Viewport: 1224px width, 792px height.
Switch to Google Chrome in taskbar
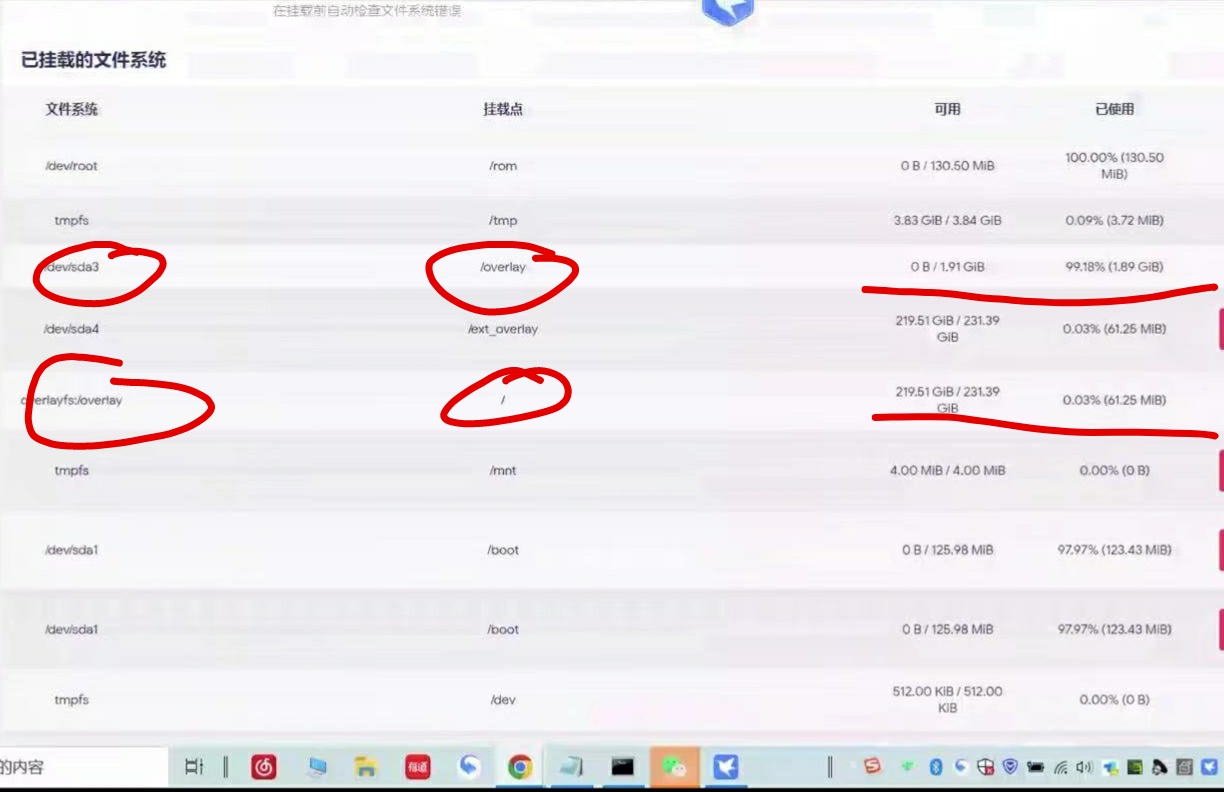[x=519, y=767]
